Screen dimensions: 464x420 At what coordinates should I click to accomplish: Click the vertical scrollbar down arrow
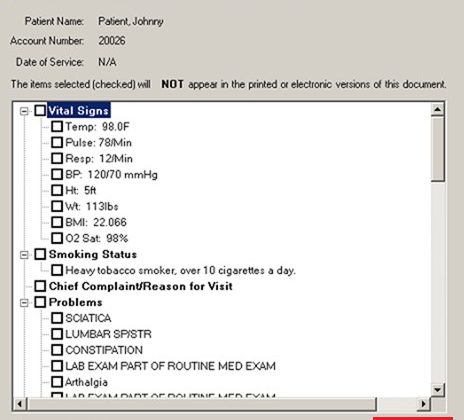pyautogui.click(x=438, y=389)
